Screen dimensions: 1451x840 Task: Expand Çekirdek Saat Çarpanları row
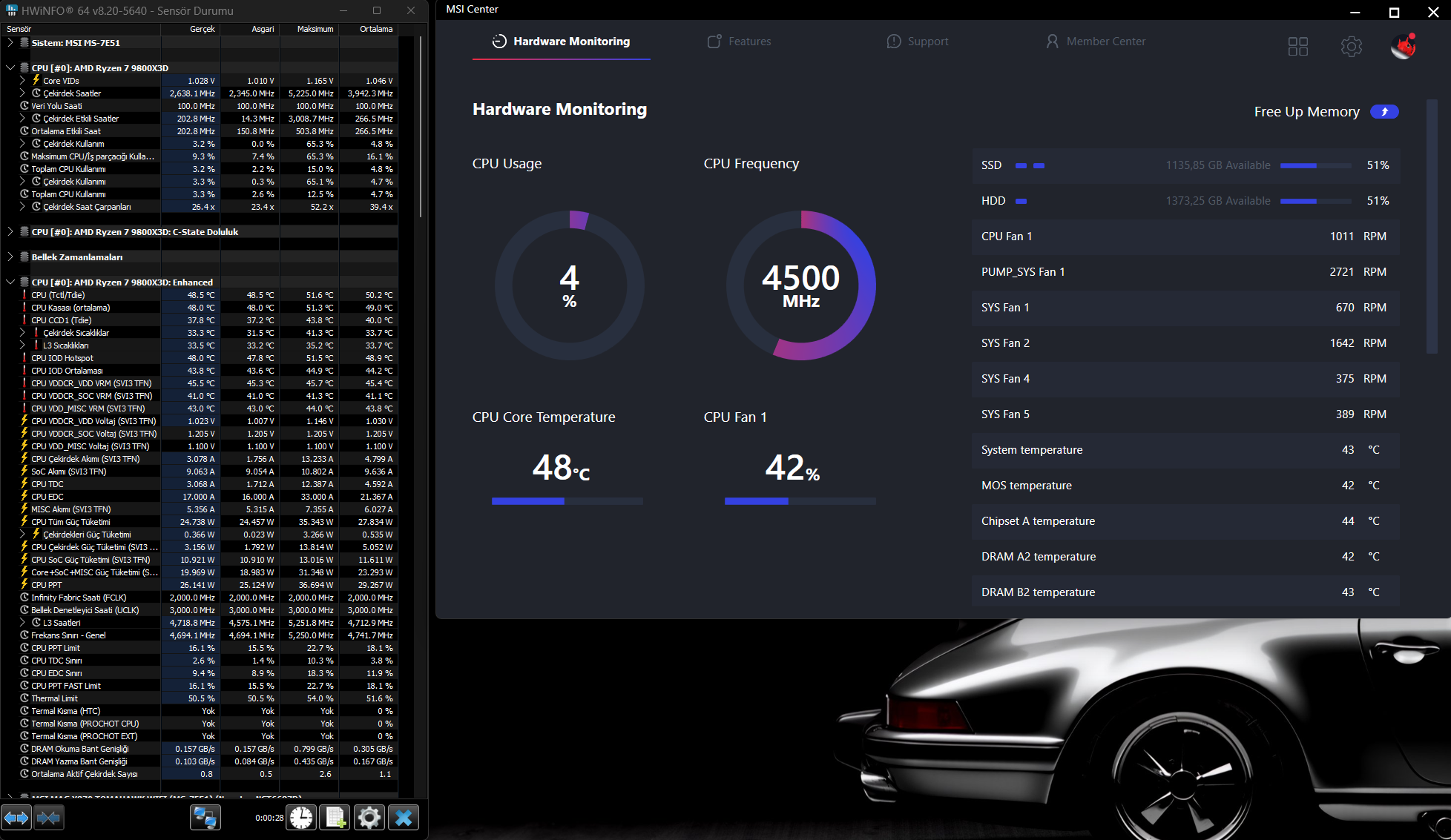[x=22, y=206]
